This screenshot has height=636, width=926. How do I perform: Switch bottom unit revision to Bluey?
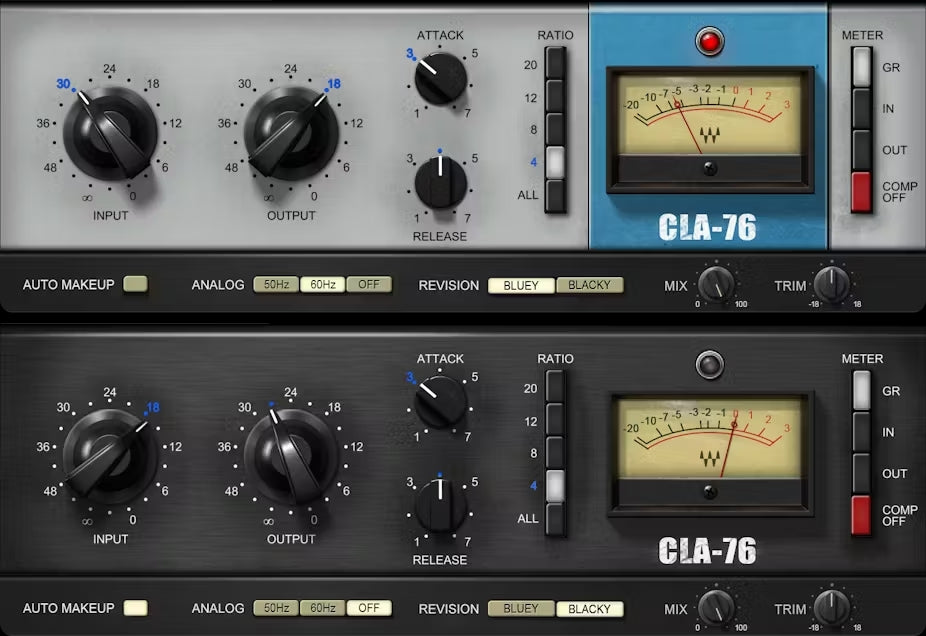coord(521,608)
